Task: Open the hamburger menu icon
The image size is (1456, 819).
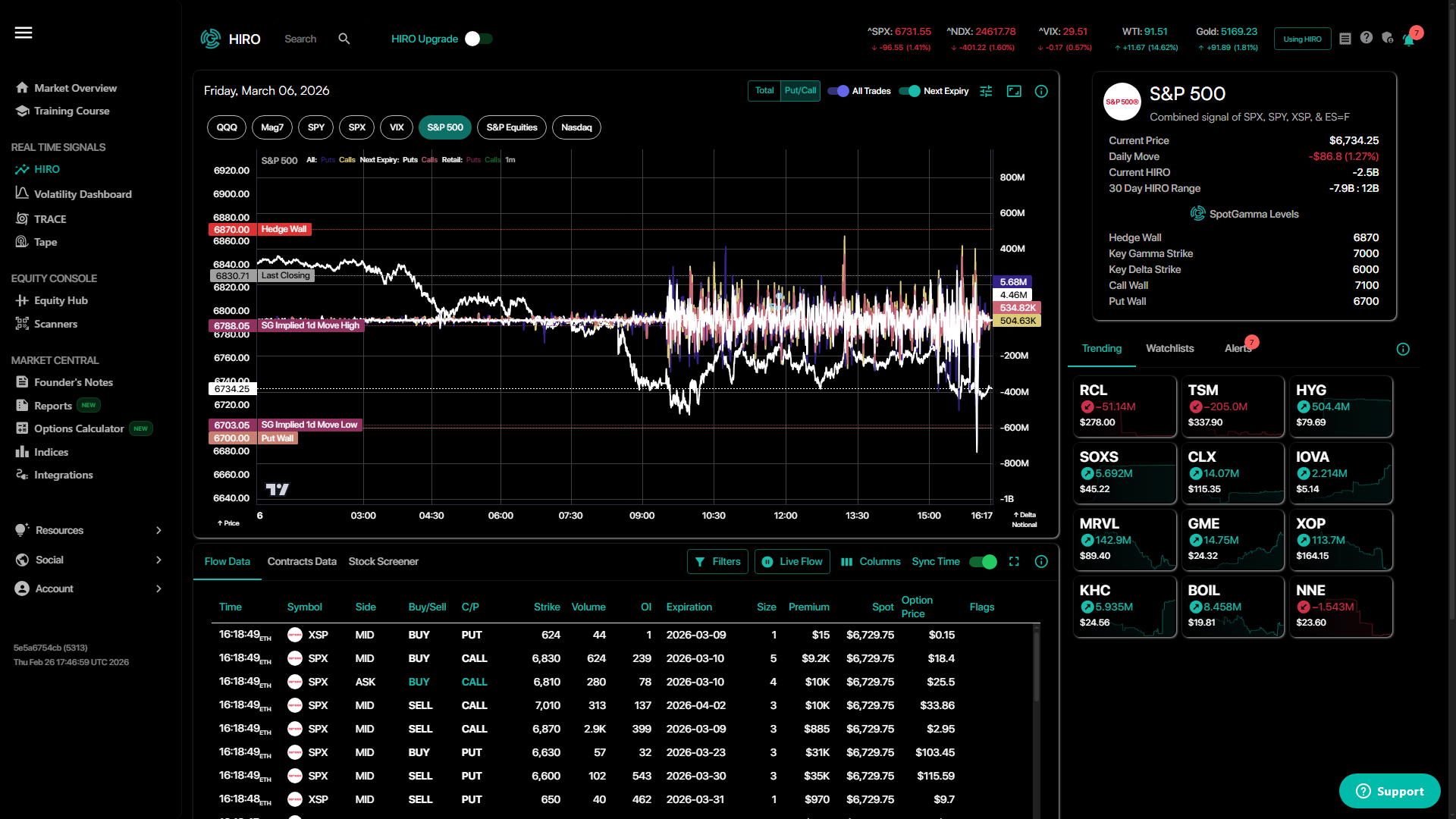Action: pos(24,33)
